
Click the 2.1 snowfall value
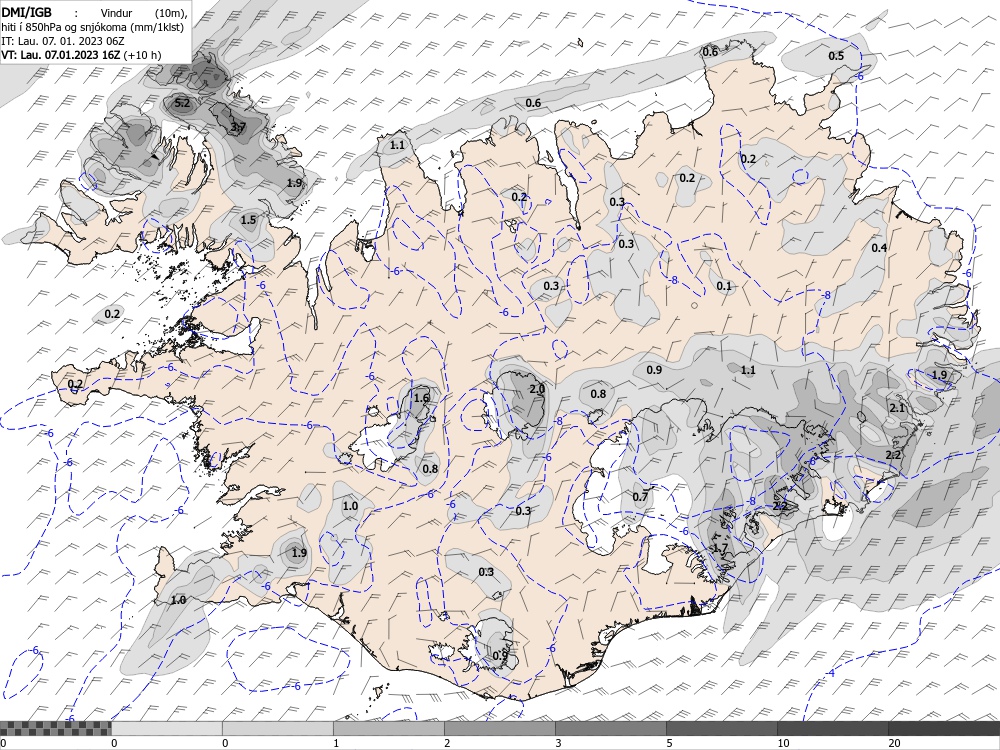(x=897, y=408)
